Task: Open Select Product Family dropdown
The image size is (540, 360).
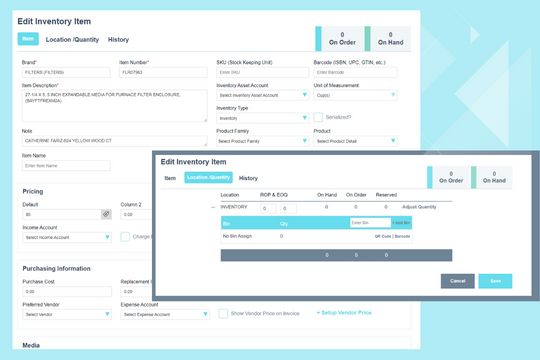Action: (262, 141)
